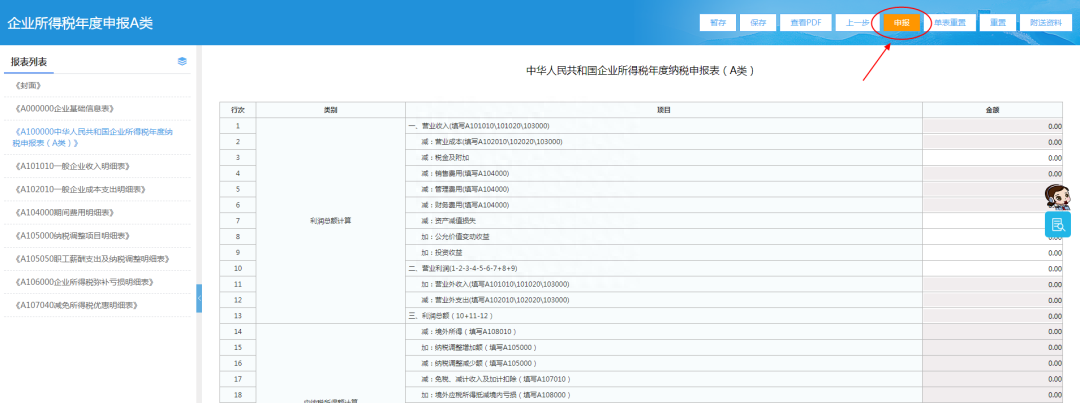
Task: Click the layers icon beside 报表列表
Action: (x=182, y=61)
